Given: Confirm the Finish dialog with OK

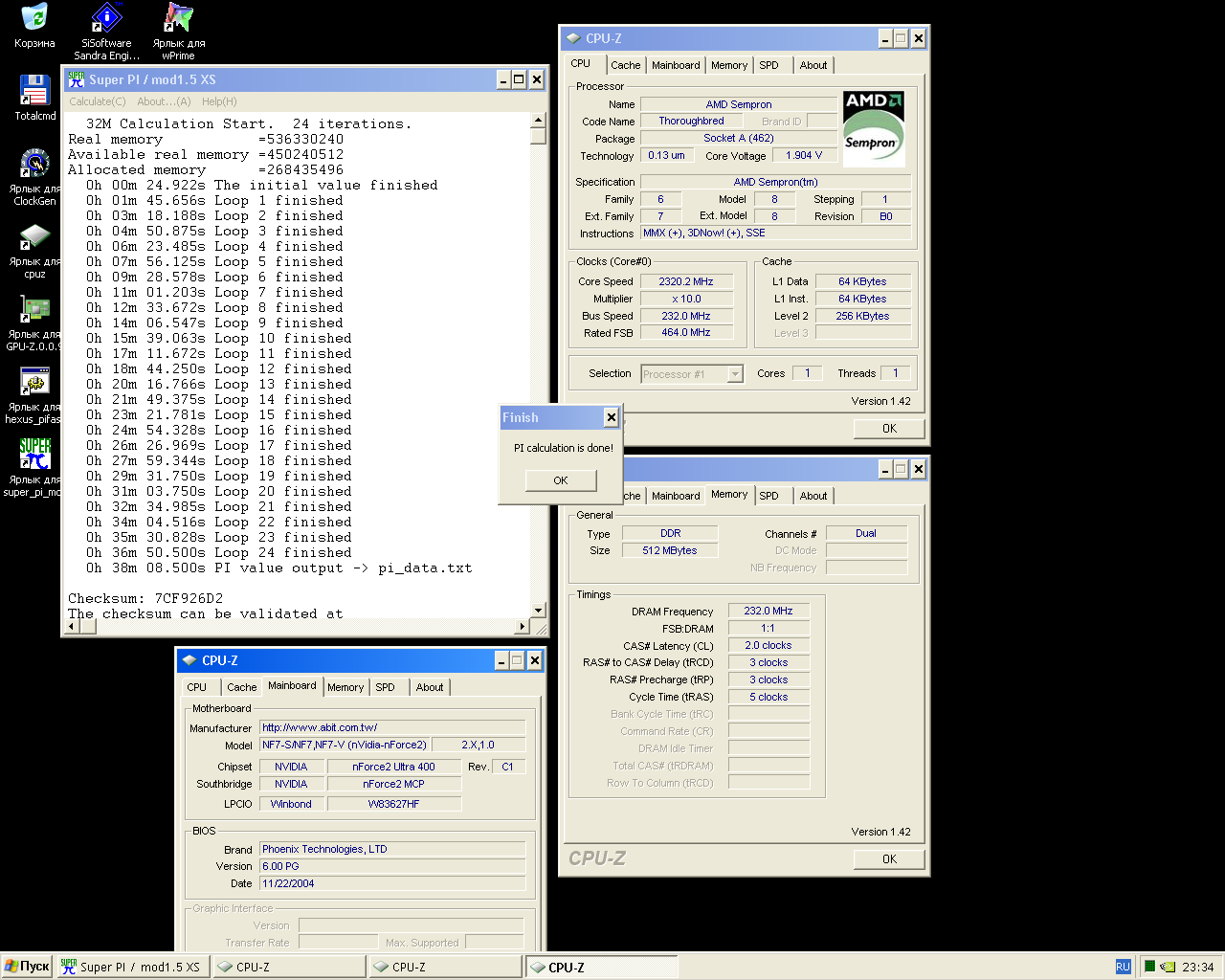Looking at the screenshot, I should click(x=561, y=480).
